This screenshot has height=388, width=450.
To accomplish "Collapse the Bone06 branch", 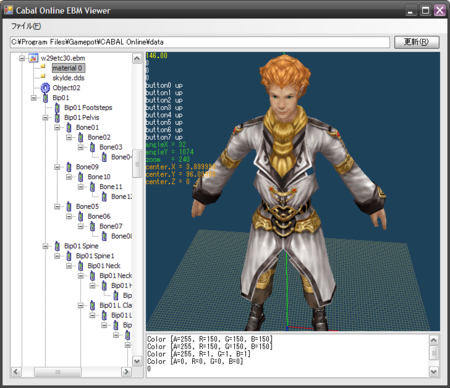I will 69,217.
